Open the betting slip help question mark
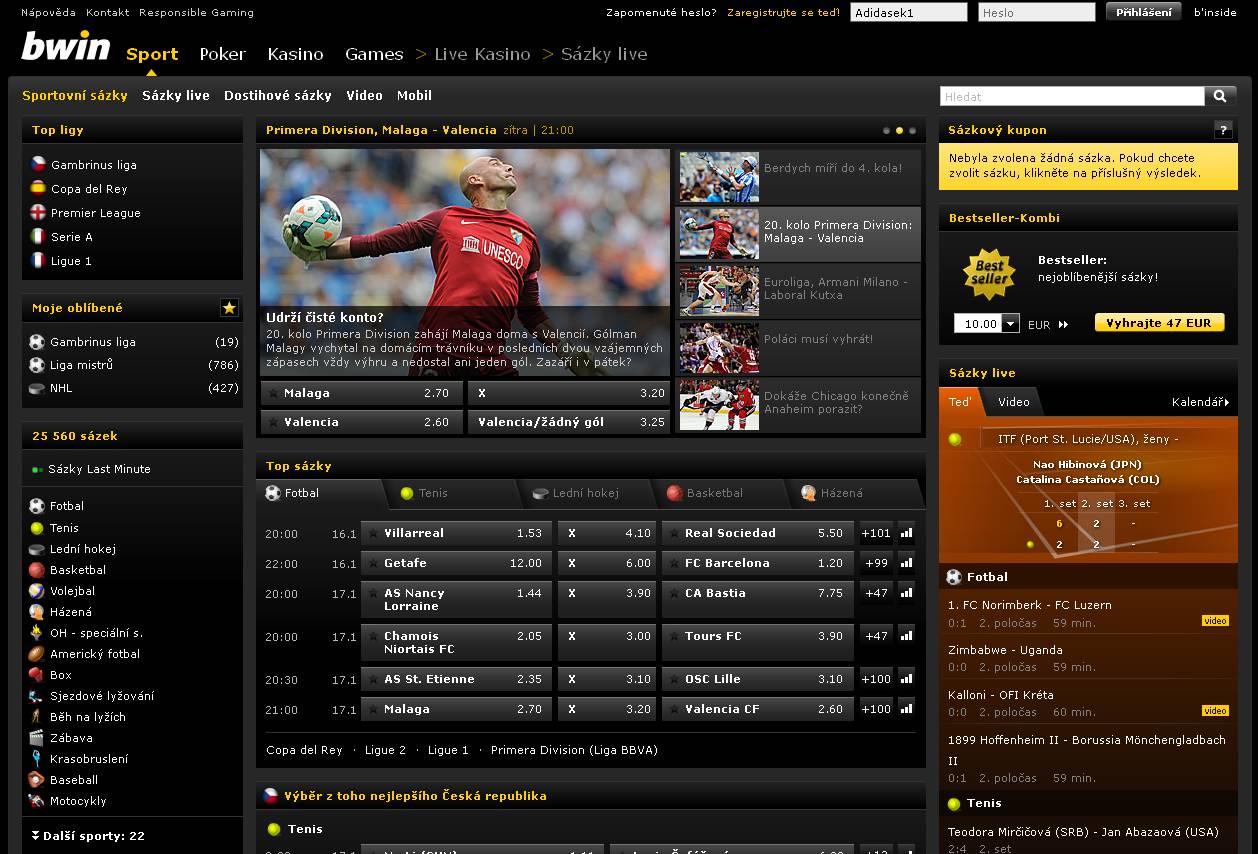 tap(1223, 130)
